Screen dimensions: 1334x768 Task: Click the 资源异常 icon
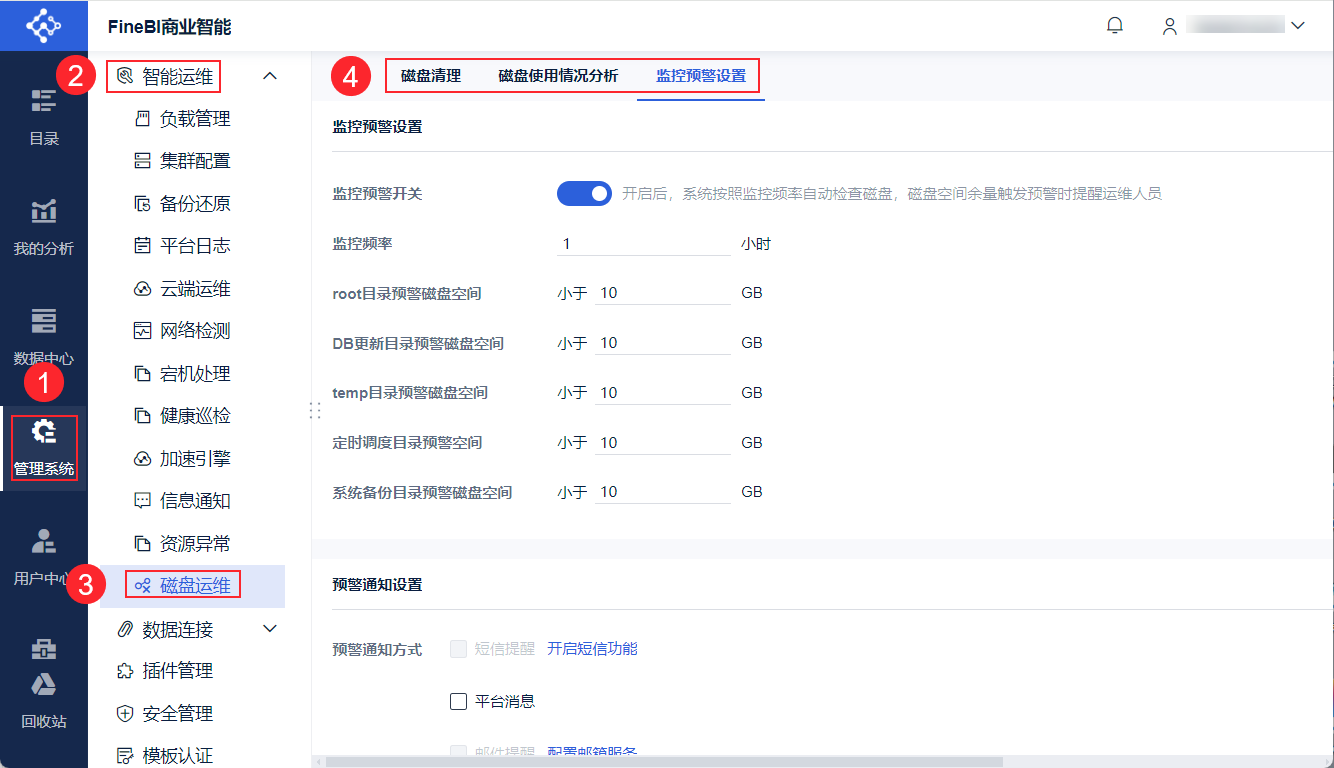click(142, 544)
